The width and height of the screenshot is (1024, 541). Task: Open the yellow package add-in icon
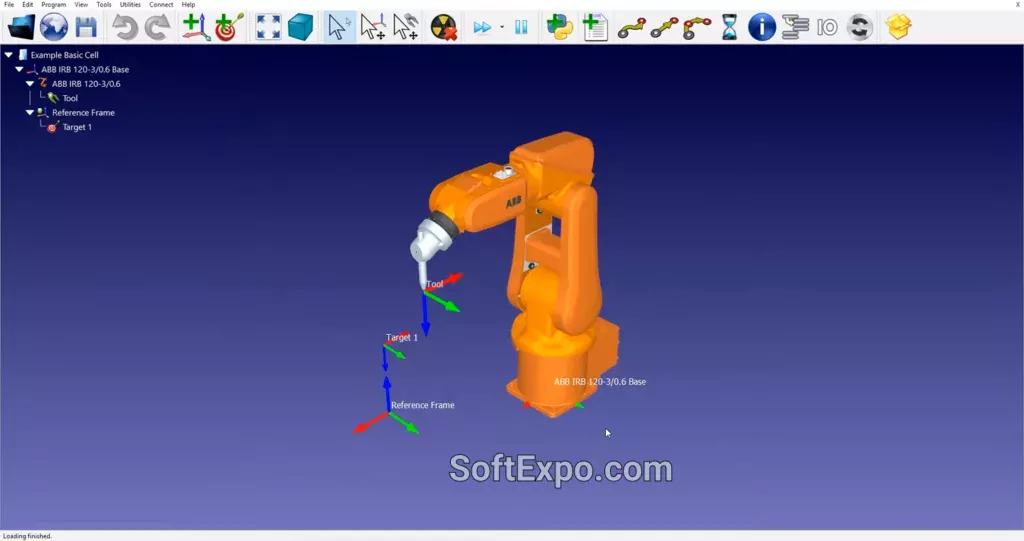click(899, 27)
